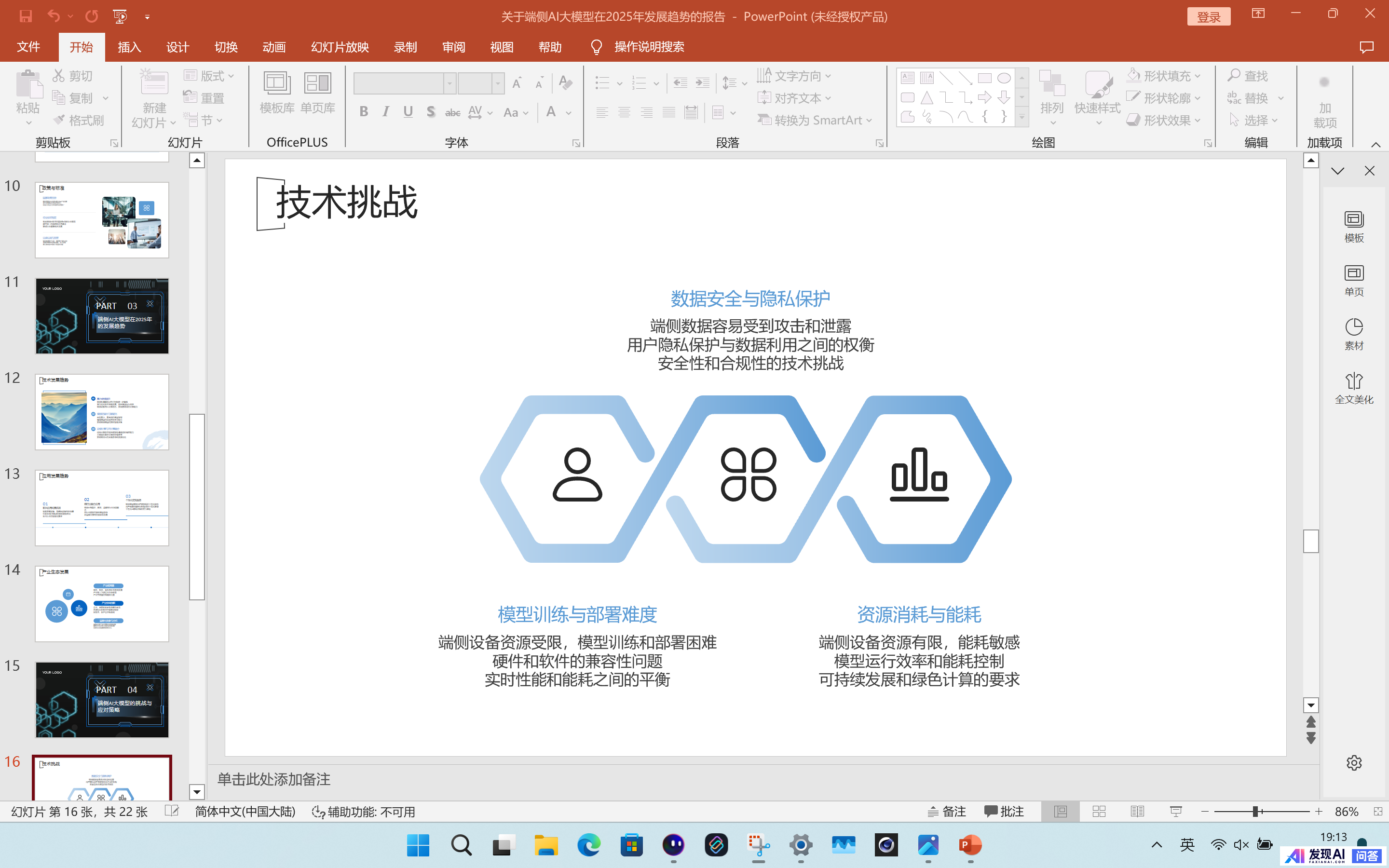The width and height of the screenshot is (1389, 868).
Task: Start slideshow from beginning icon
Action: click(120, 16)
